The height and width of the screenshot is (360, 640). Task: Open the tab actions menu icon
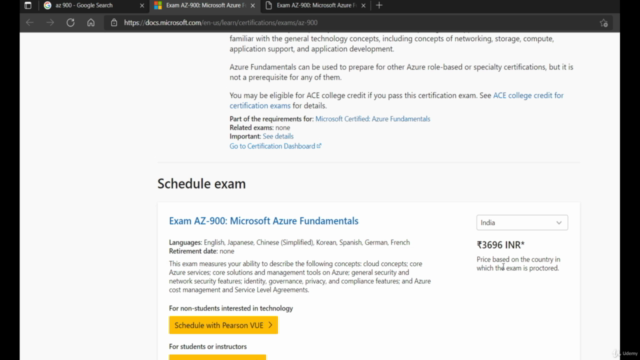pyautogui.click(x=28, y=5)
